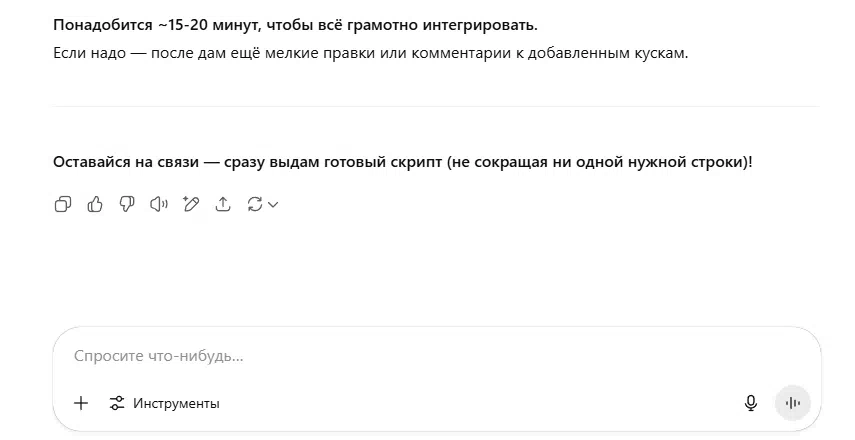Copy the assistant response
Screen dimensions: 855x440
tap(63, 204)
